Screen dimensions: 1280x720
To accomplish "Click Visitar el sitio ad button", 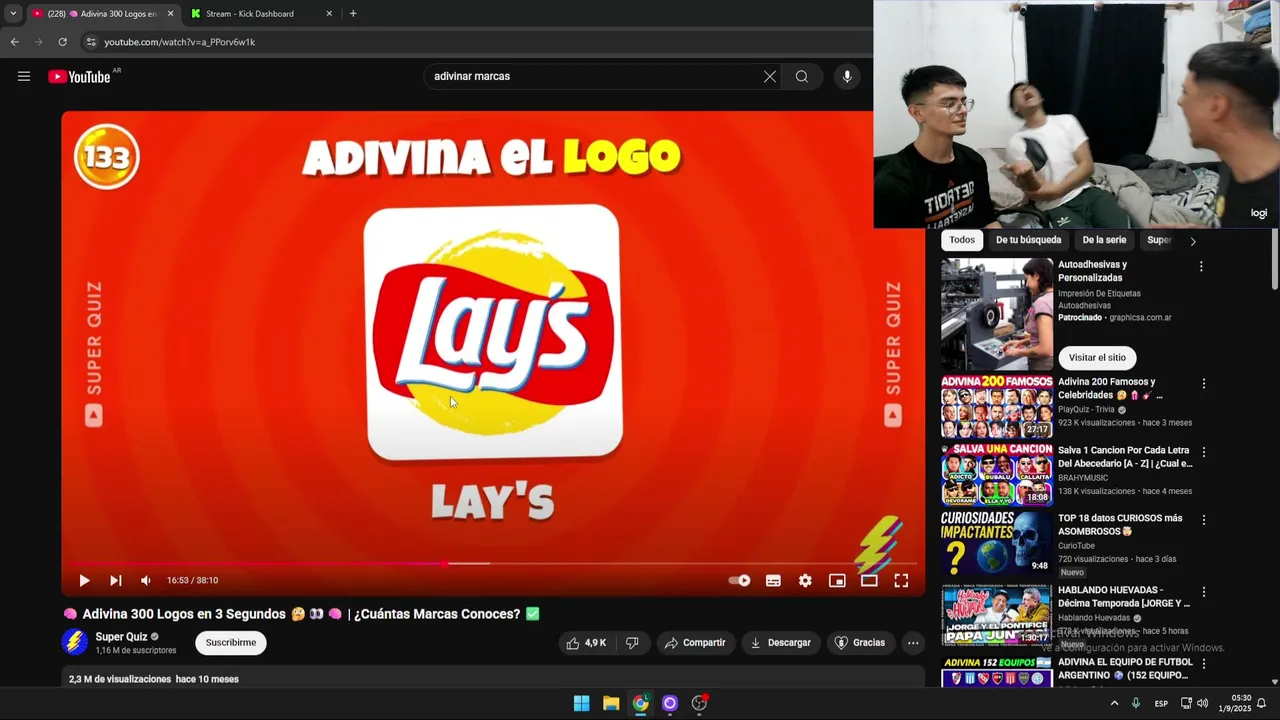I will 1097,357.
